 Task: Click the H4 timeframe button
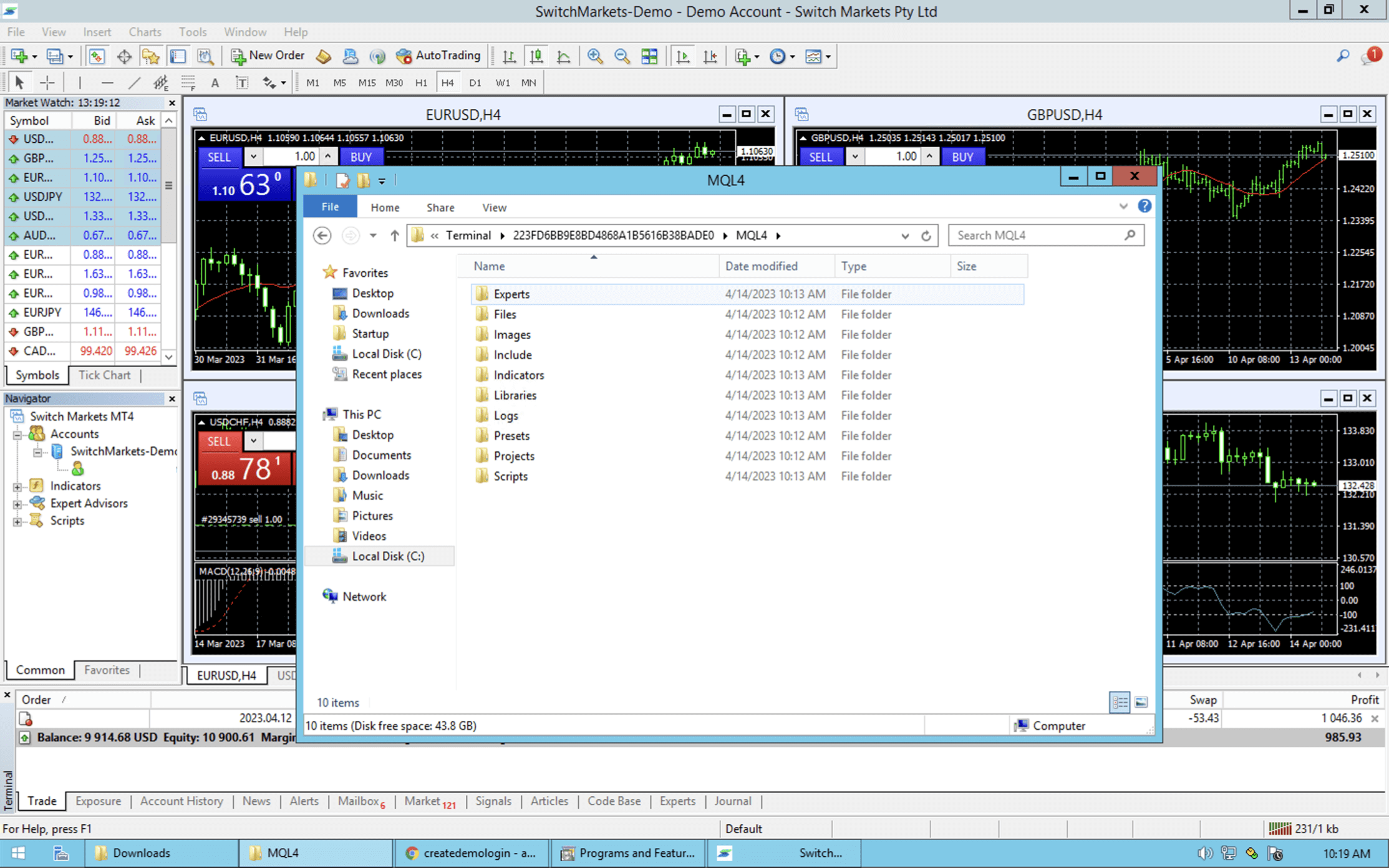(448, 83)
